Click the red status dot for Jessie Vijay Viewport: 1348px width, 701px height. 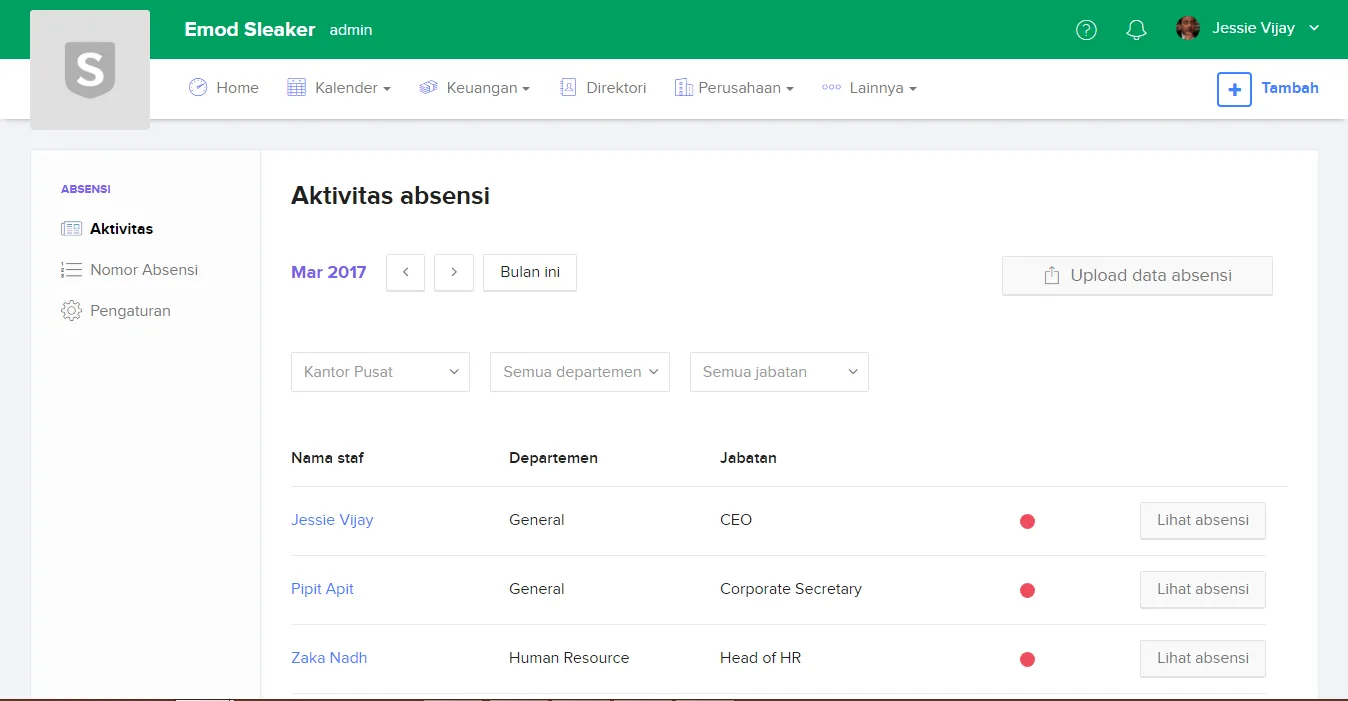pyautogui.click(x=1027, y=521)
